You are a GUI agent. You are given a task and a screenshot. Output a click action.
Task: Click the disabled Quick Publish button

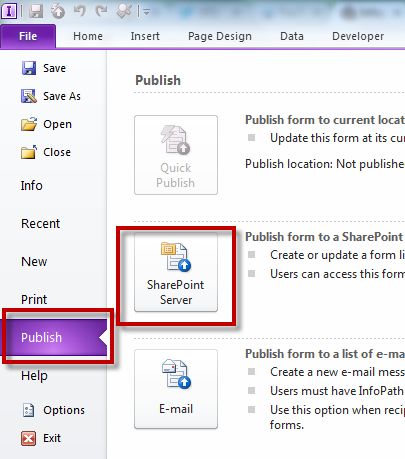click(x=176, y=155)
